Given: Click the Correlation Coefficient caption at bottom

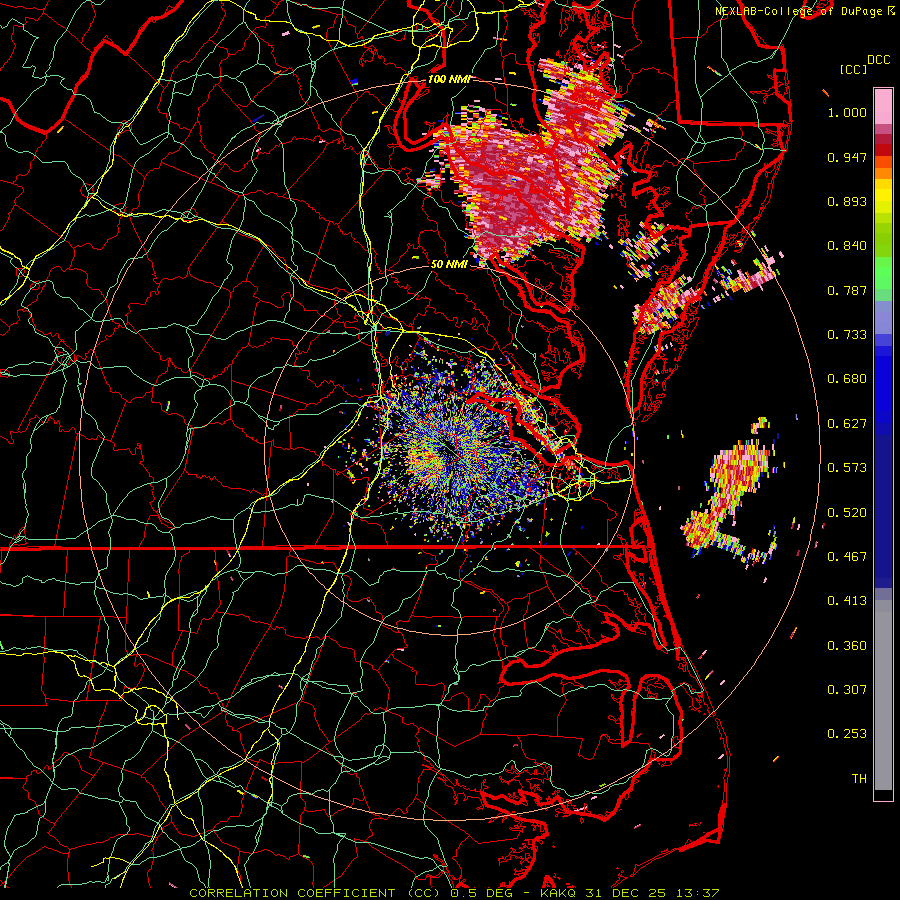Looking at the screenshot, I should pyautogui.click(x=454, y=893).
